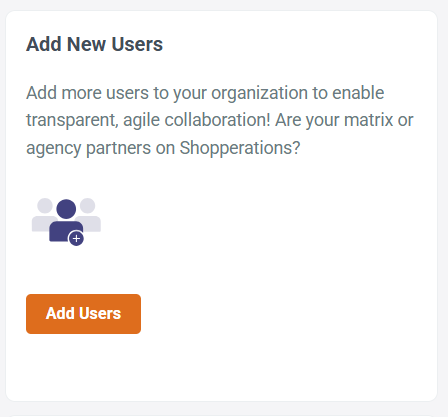Click the word 'organization' in description
The image size is (448, 417).
tap(259, 93)
